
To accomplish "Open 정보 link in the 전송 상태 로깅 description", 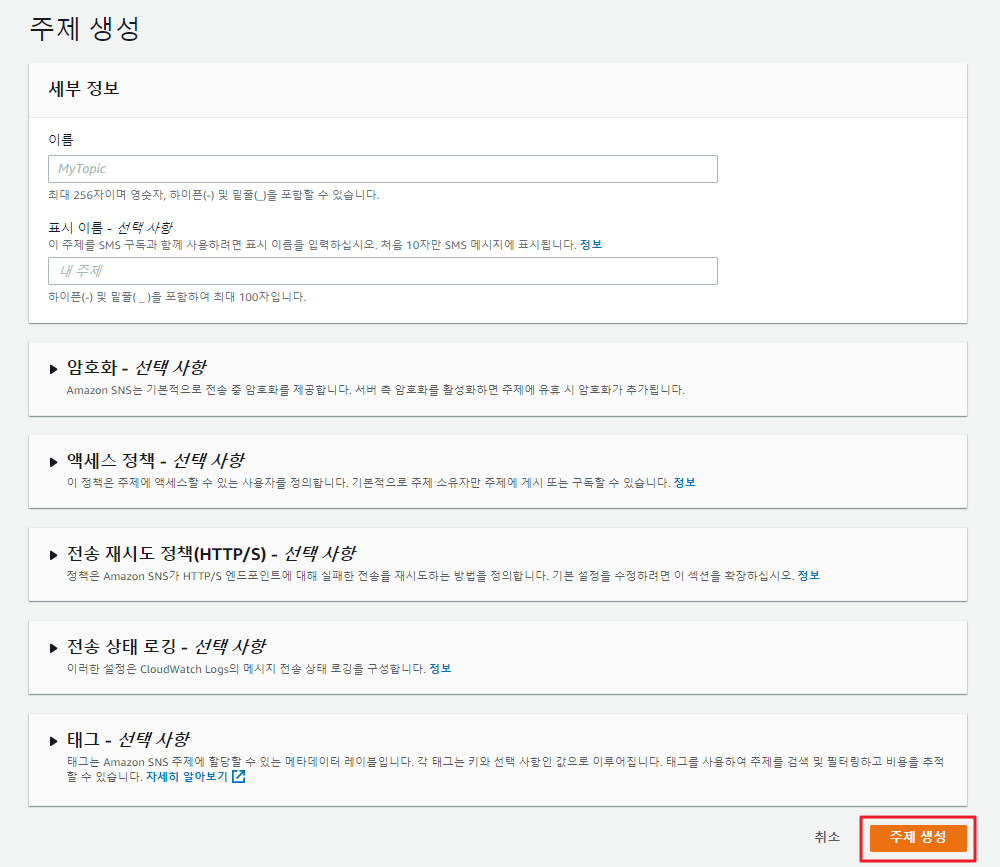I will pyautogui.click(x=440, y=668).
